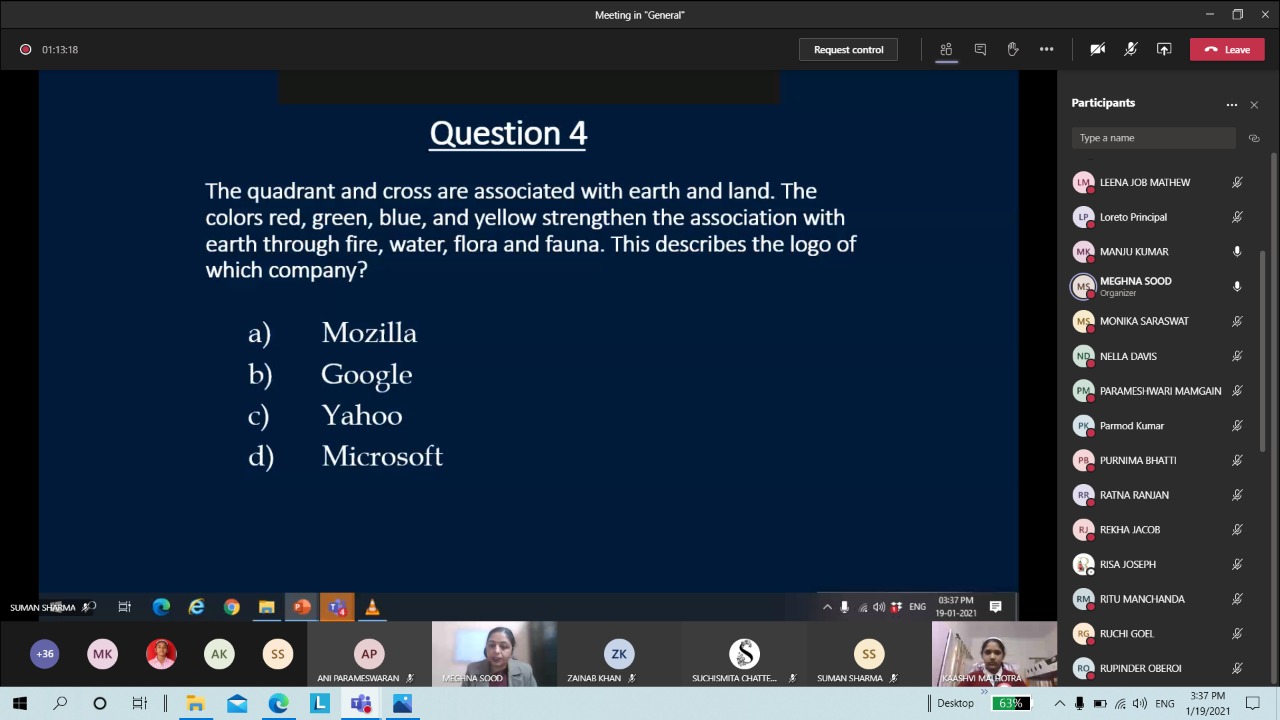Expand the +36 hidden participants overflow

click(45, 654)
